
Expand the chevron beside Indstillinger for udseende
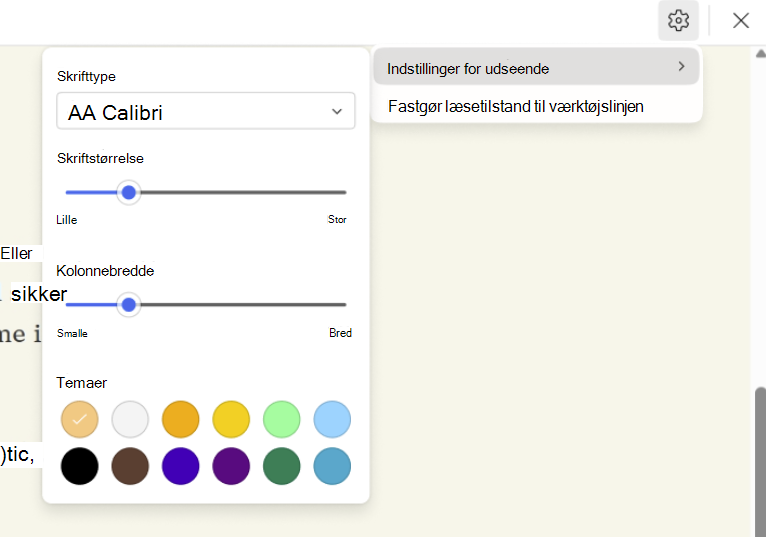pos(681,66)
